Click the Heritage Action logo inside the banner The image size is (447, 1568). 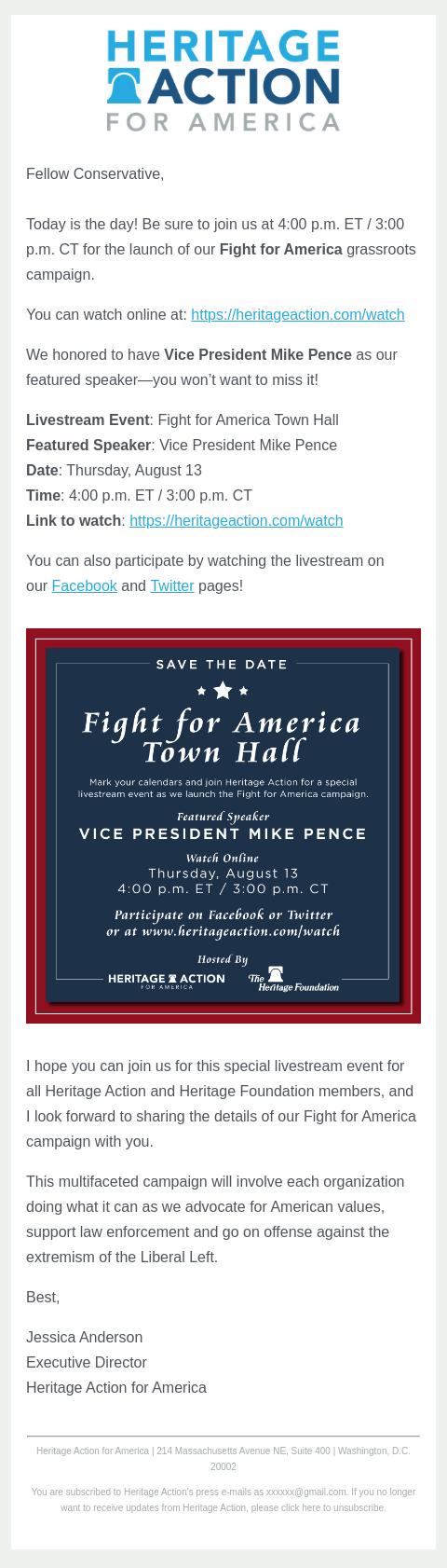tap(167, 980)
